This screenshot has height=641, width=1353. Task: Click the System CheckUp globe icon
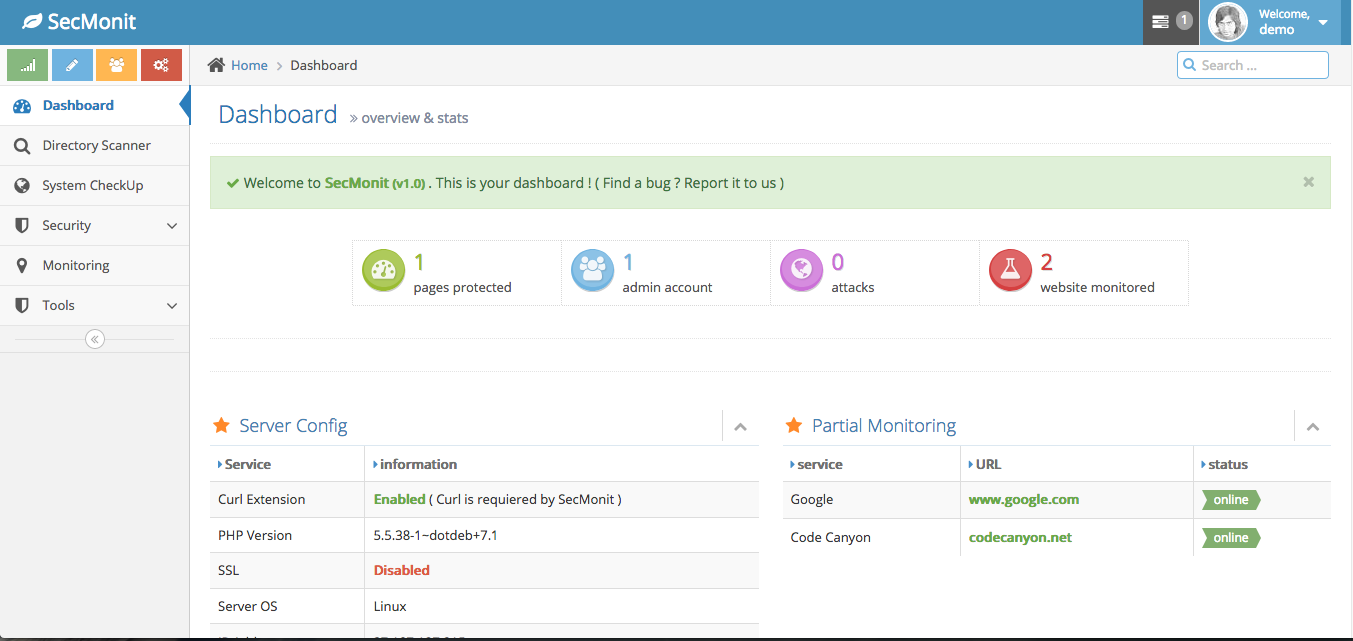[22, 185]
